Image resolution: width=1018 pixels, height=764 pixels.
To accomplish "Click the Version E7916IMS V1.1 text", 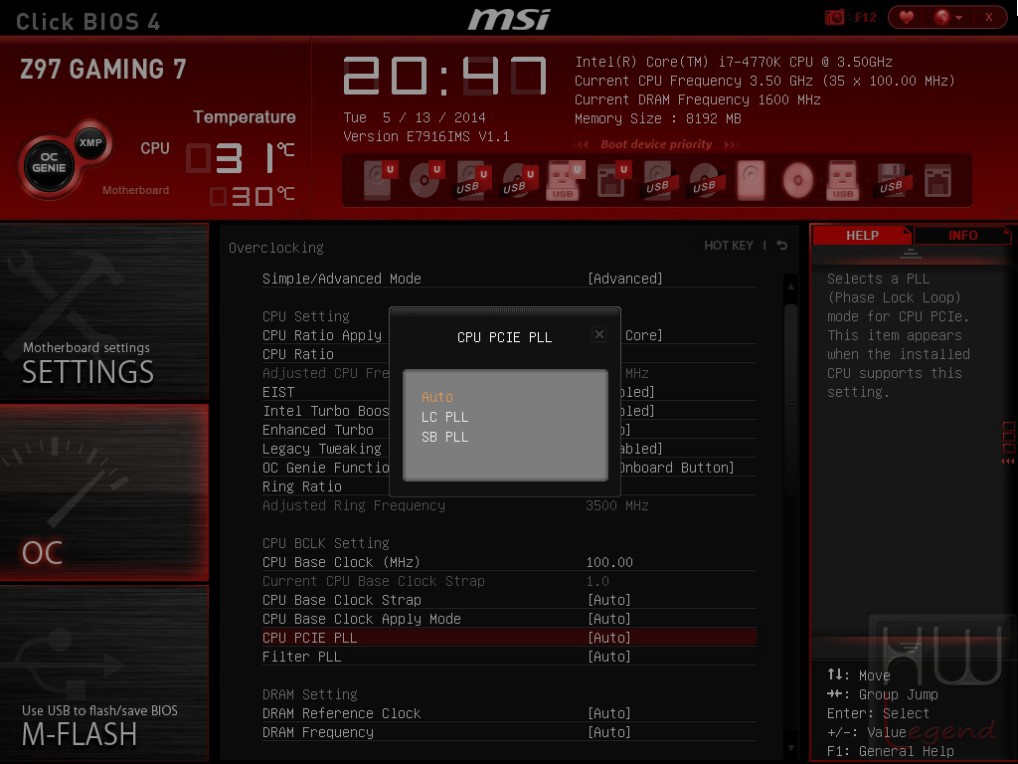I will pos(427,136).
